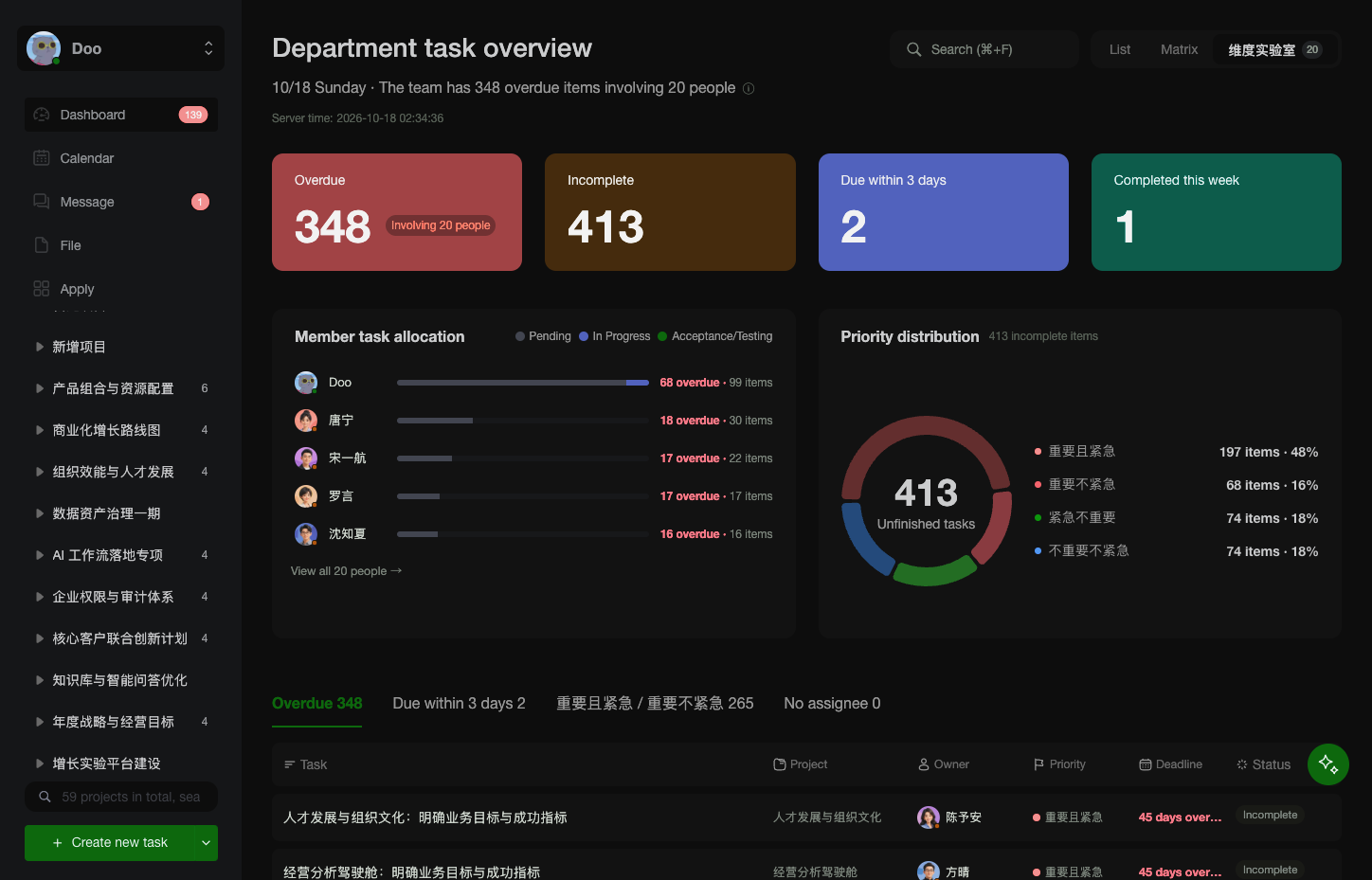1372x880 pixels.
Task: Expand the 产品组合与资源配置 project
Action: pos(40,388)
